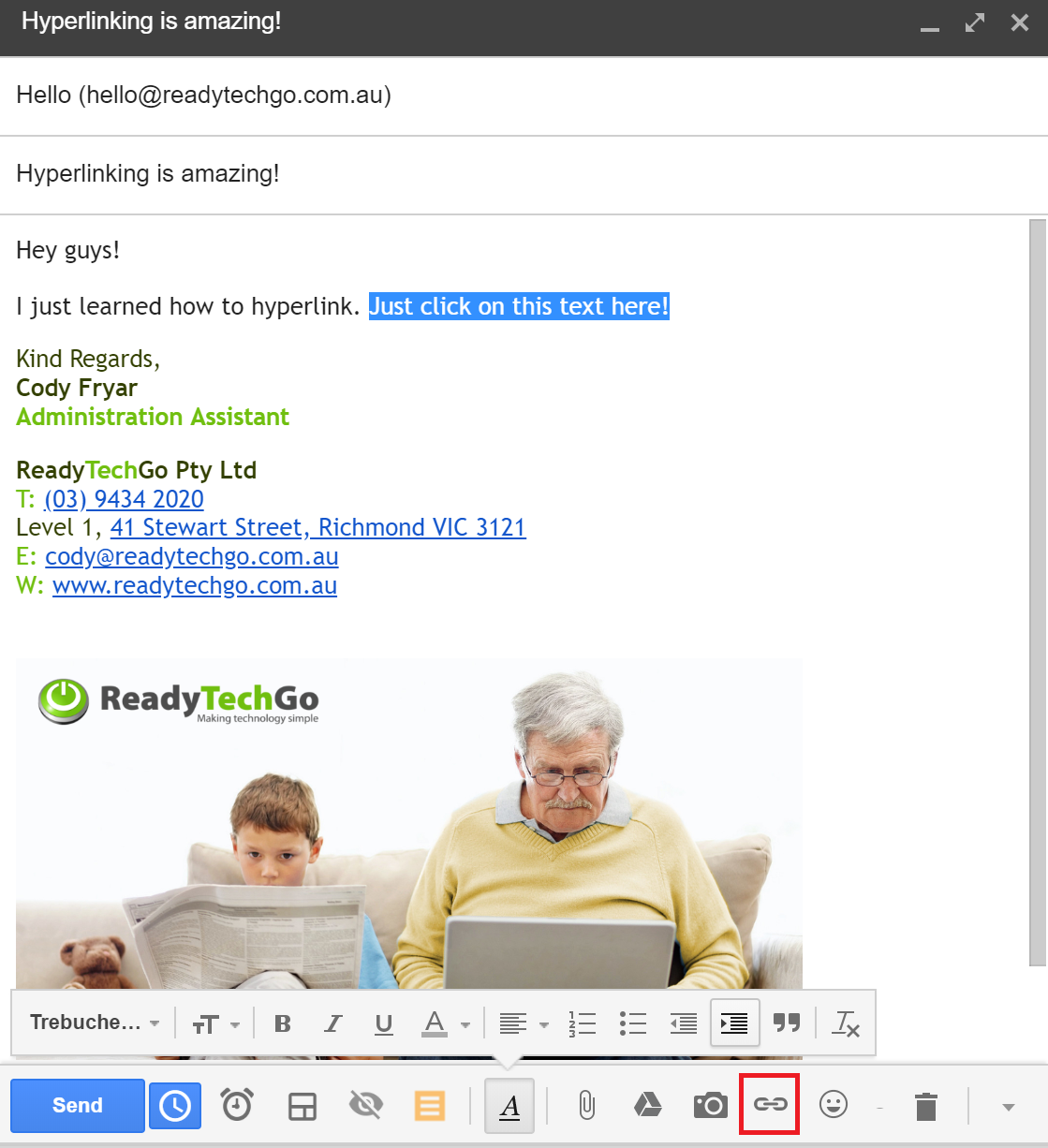The width and height of the screenshot is (1048, 1148).
Task: Toggle bold formatting
Action: [x=282, y=1023]
